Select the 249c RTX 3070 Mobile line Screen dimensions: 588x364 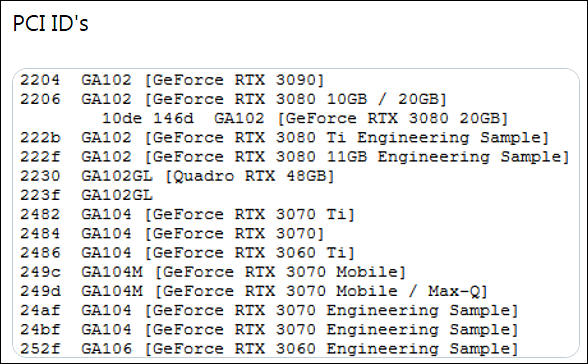tap(213, 272)
